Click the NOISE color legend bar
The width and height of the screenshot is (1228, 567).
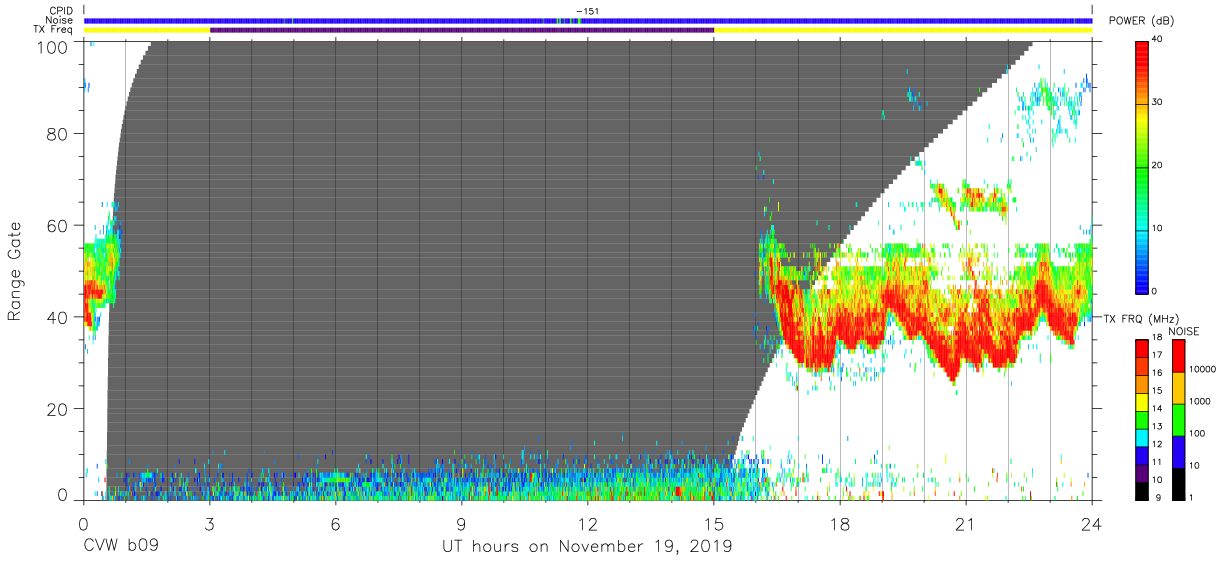1179,420
